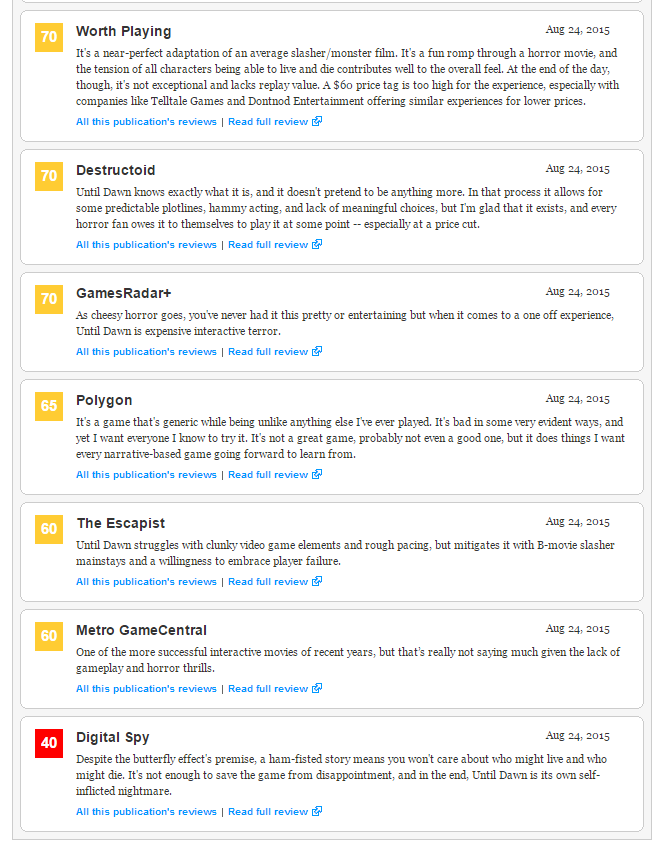Open all of Destructoid publication's reviews
The width and height of the screenshot is (655, 845).
point(146,245)
